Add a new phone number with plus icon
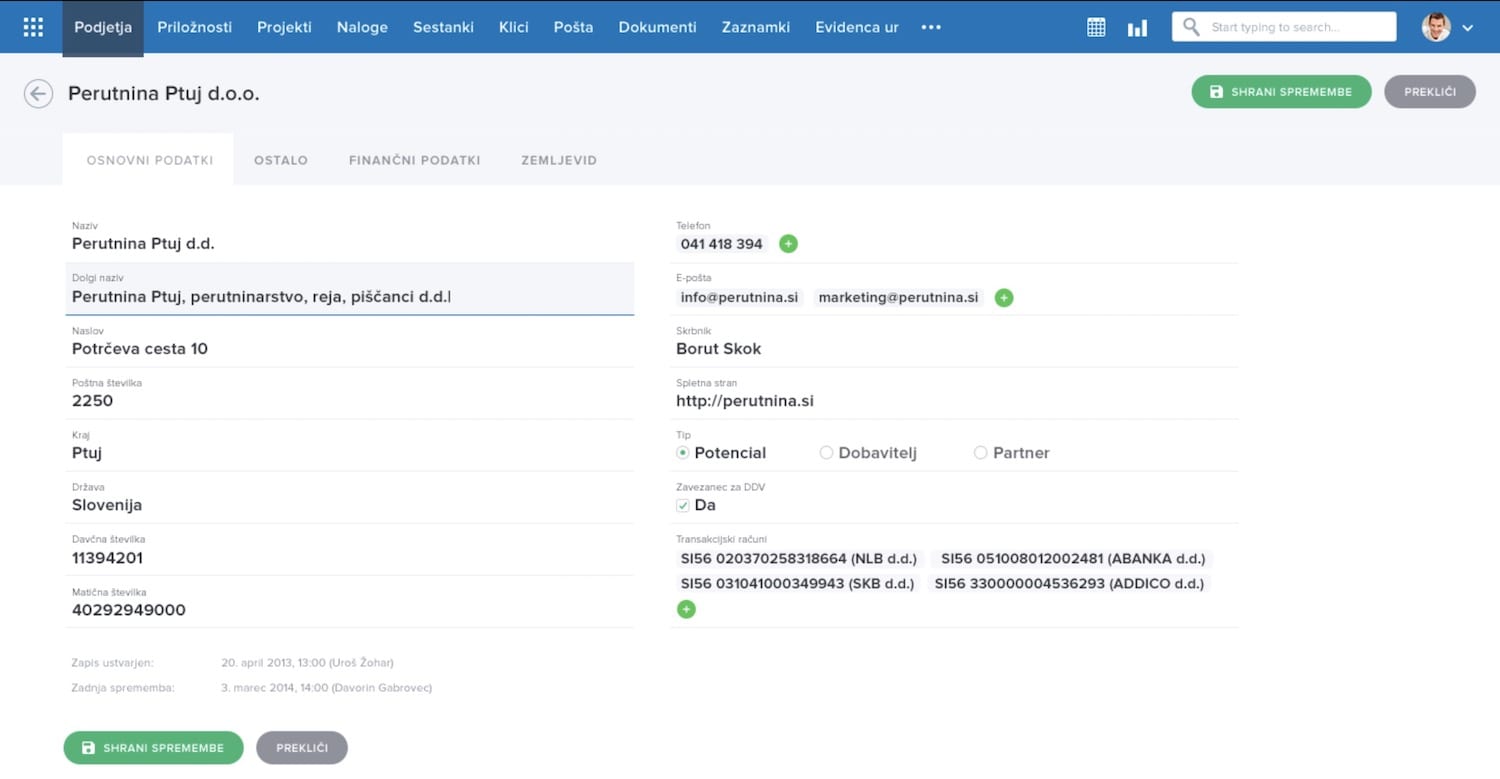The width and height of the screenshot is (1500, 779). coord(788,244)
